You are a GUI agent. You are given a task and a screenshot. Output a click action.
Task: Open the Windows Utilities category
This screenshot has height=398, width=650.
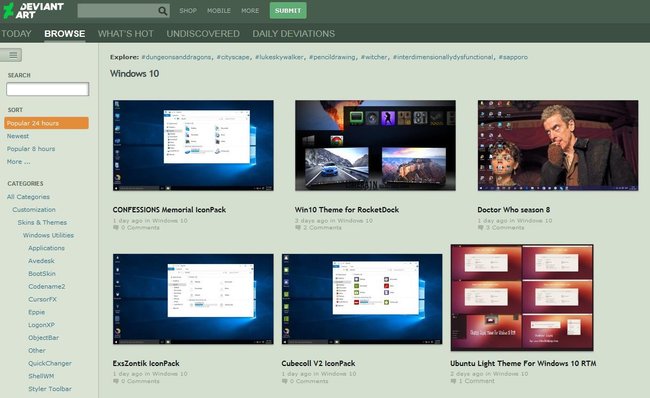pos(49,235)
